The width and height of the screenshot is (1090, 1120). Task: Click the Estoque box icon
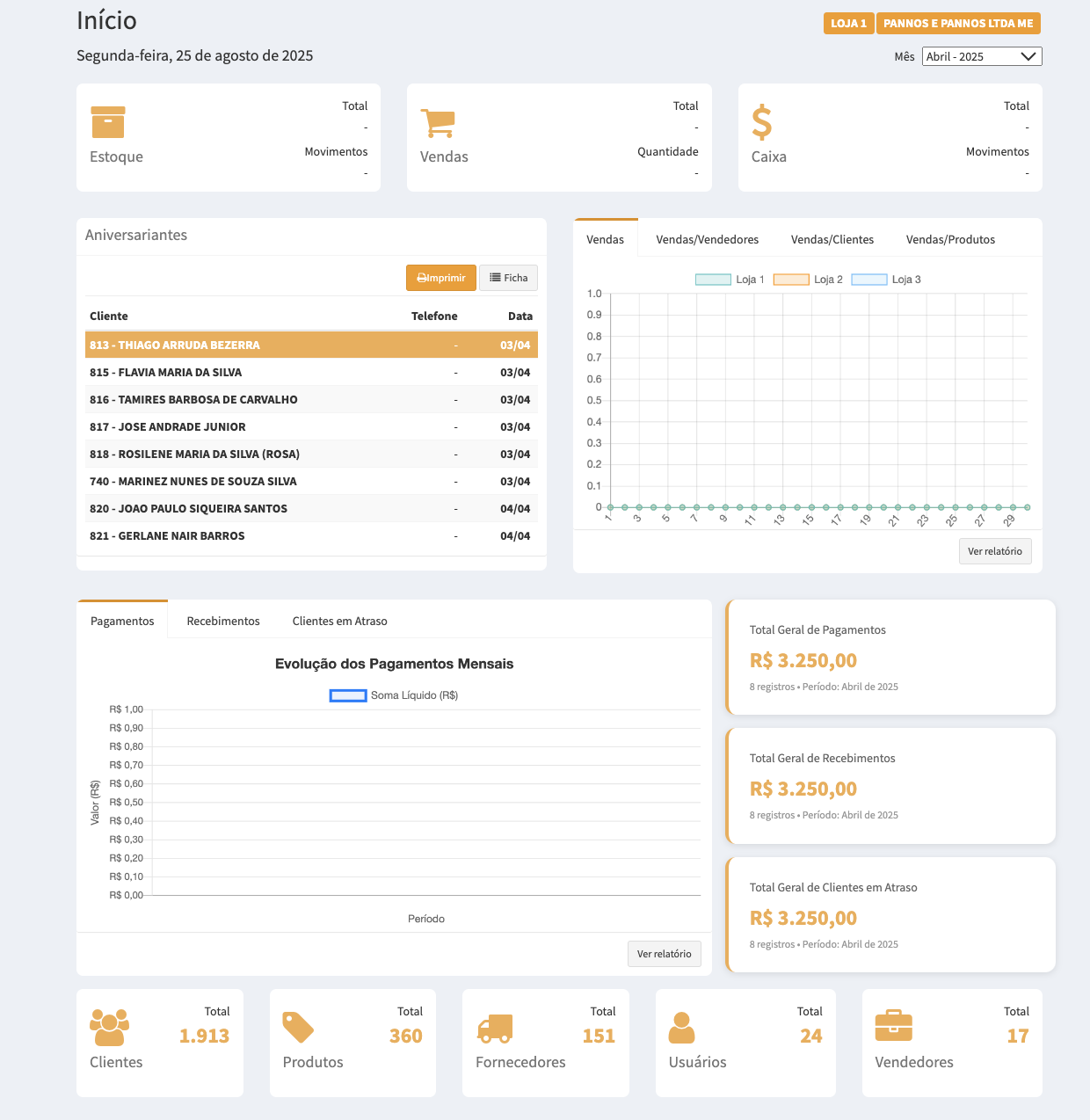pos(108,122)
